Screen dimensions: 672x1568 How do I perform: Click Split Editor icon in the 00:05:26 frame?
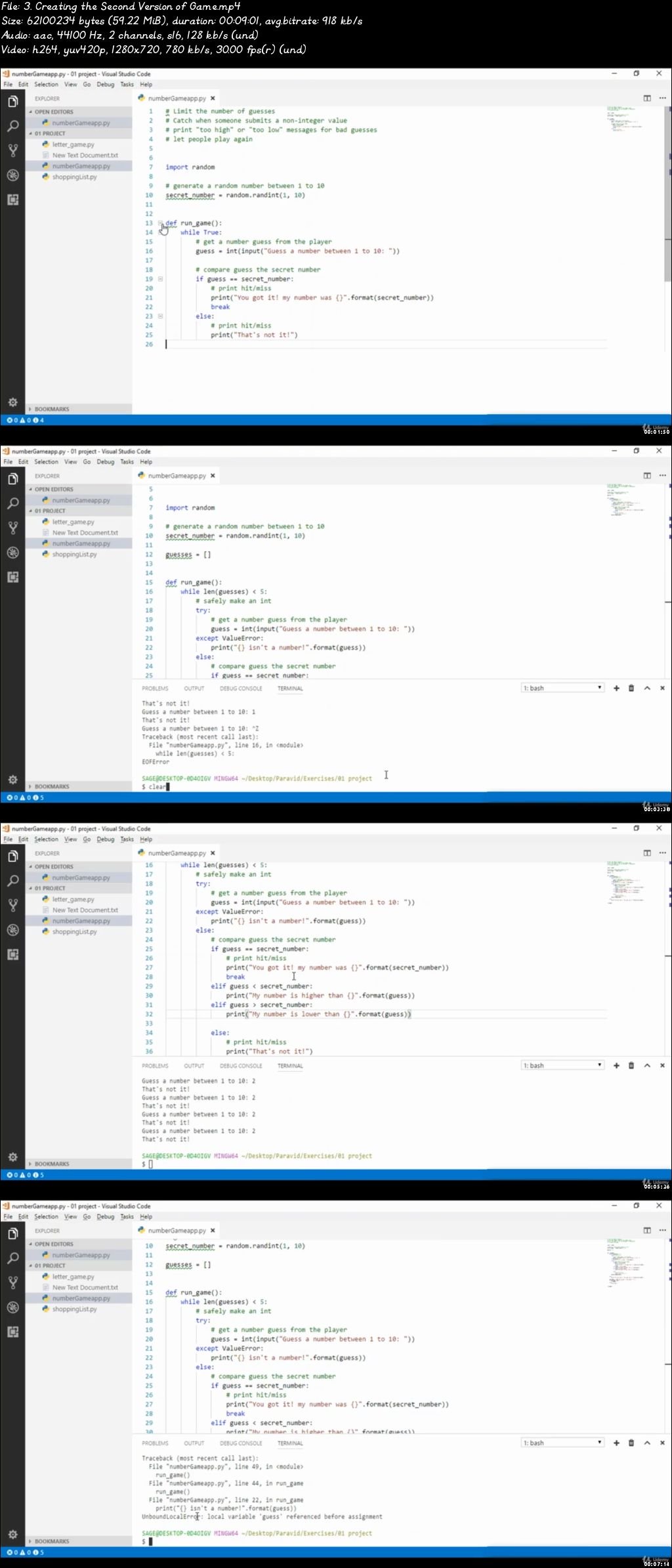click(647, 853)
